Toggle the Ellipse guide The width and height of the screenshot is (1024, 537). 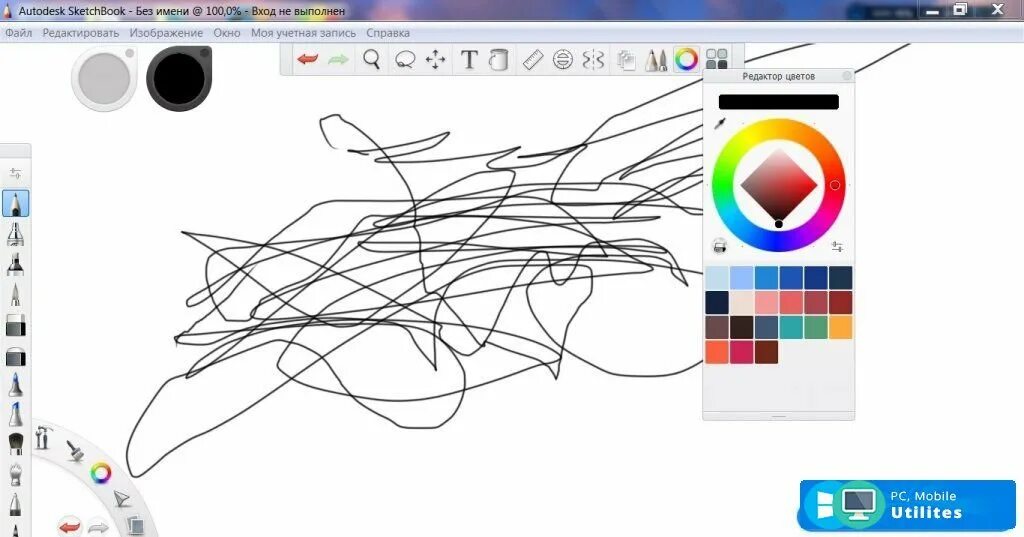point(562,60)
